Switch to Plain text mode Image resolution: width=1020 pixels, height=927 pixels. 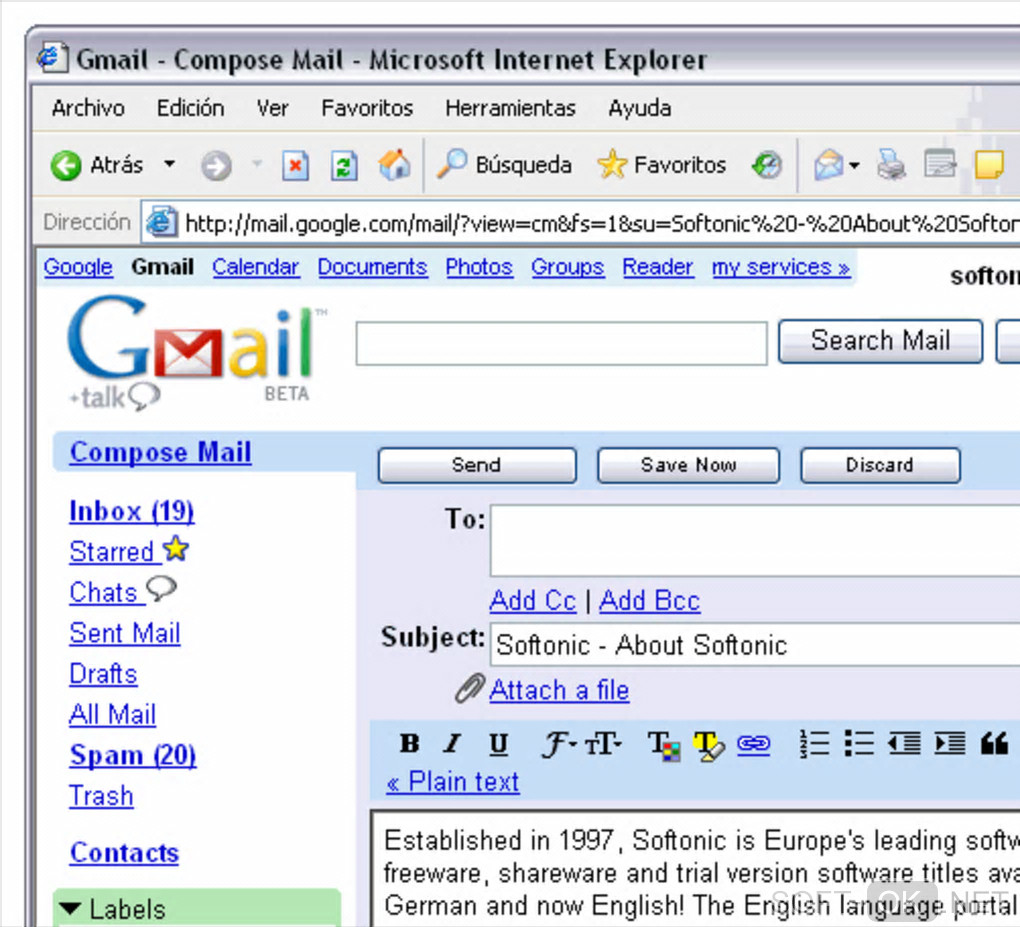453,781
